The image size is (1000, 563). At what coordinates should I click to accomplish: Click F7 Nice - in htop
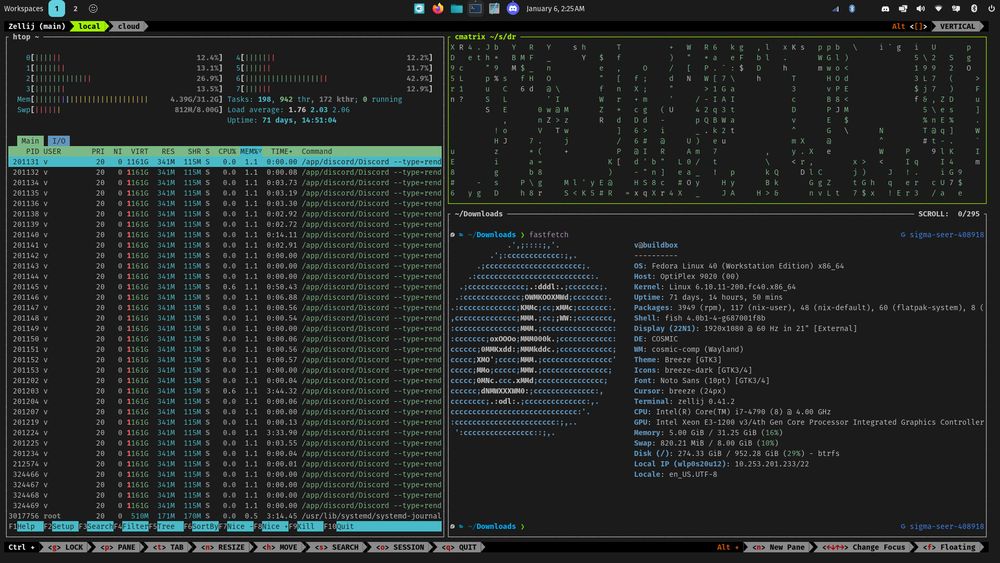236,526
